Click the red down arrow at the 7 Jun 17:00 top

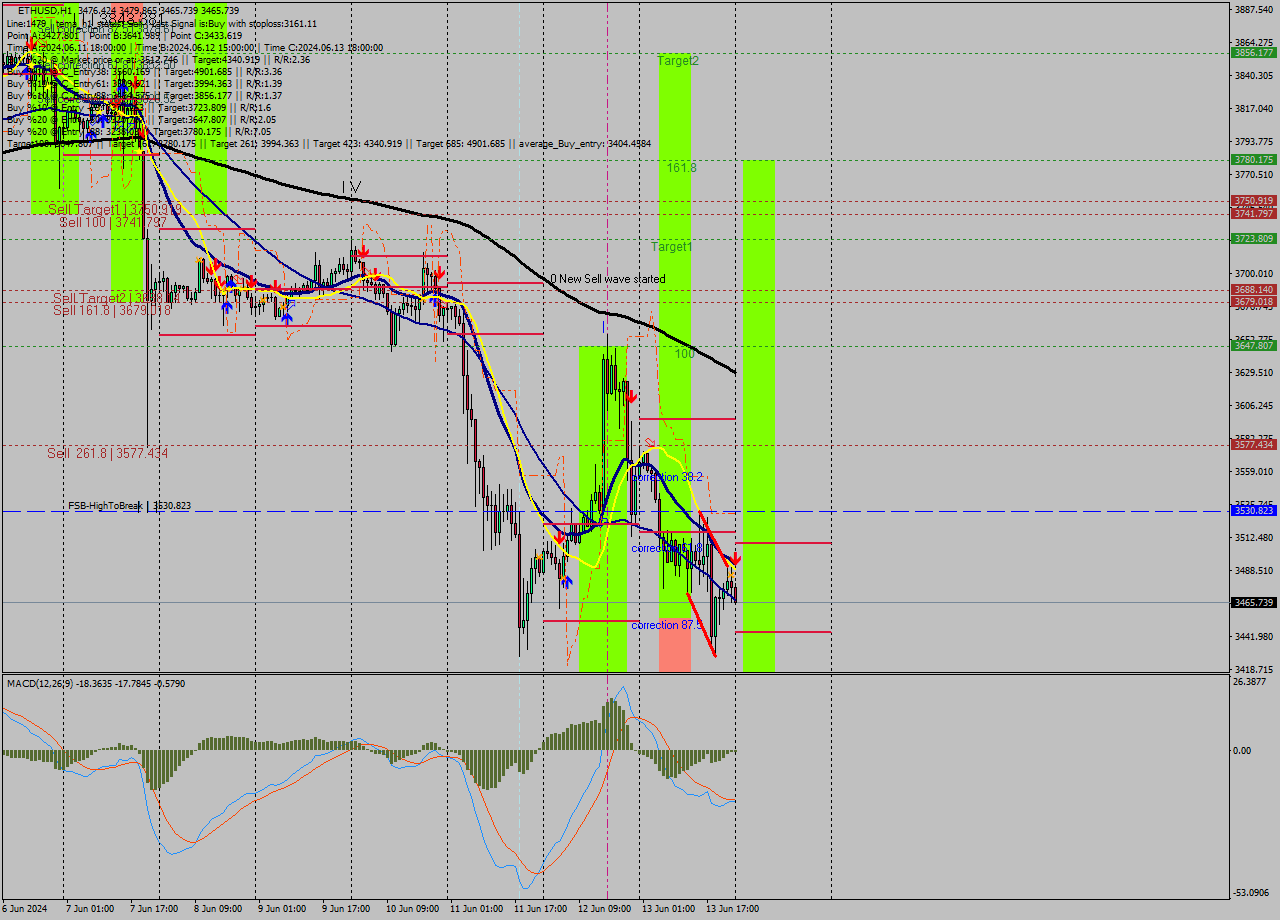click(143, 133)
